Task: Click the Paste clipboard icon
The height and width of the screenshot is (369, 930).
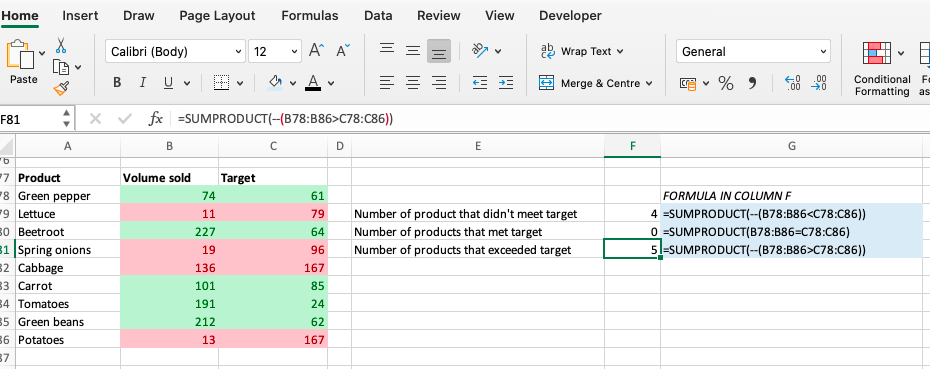Action: (x=20, y=55)
